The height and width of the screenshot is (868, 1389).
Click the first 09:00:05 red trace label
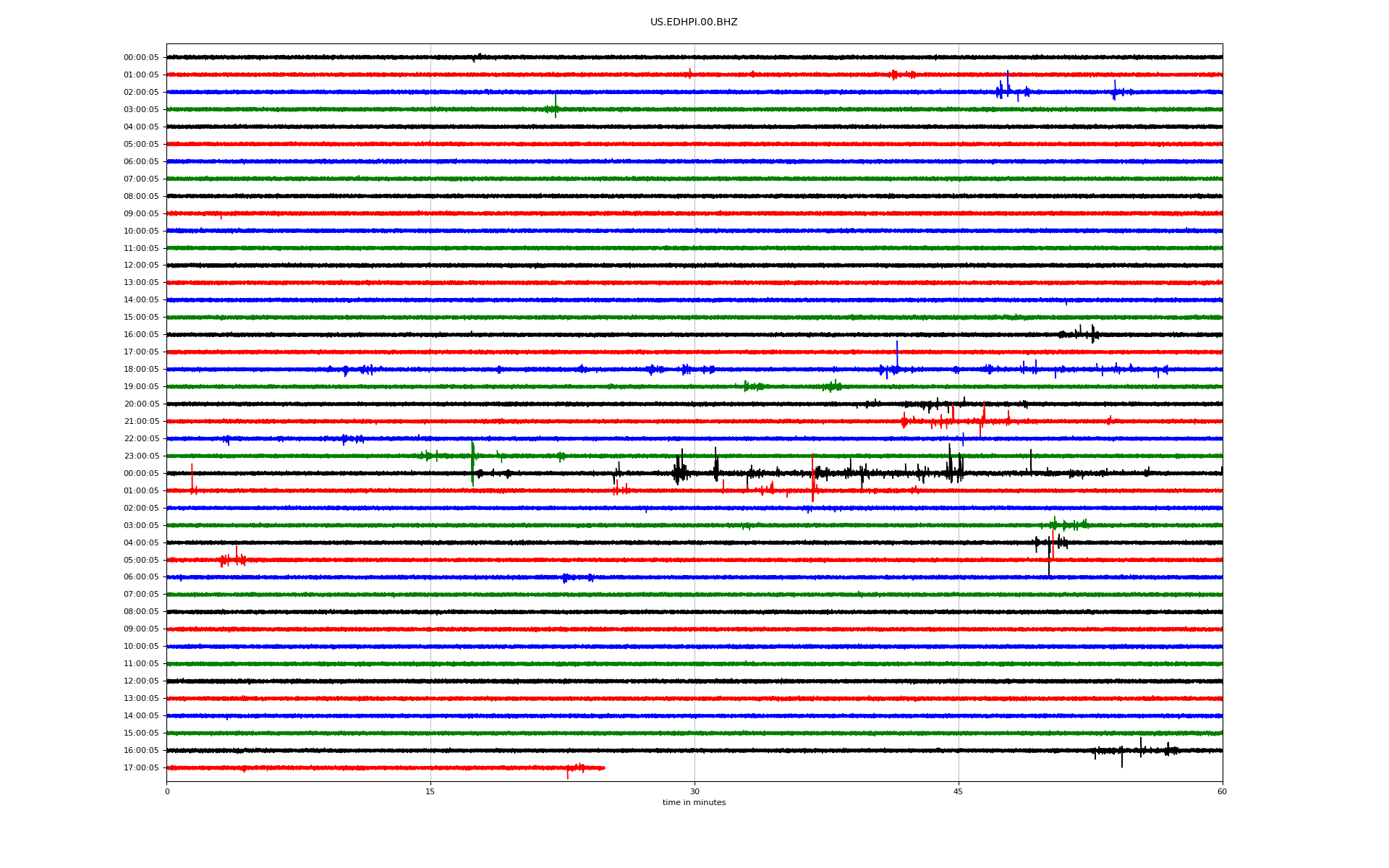click(141, 214)
